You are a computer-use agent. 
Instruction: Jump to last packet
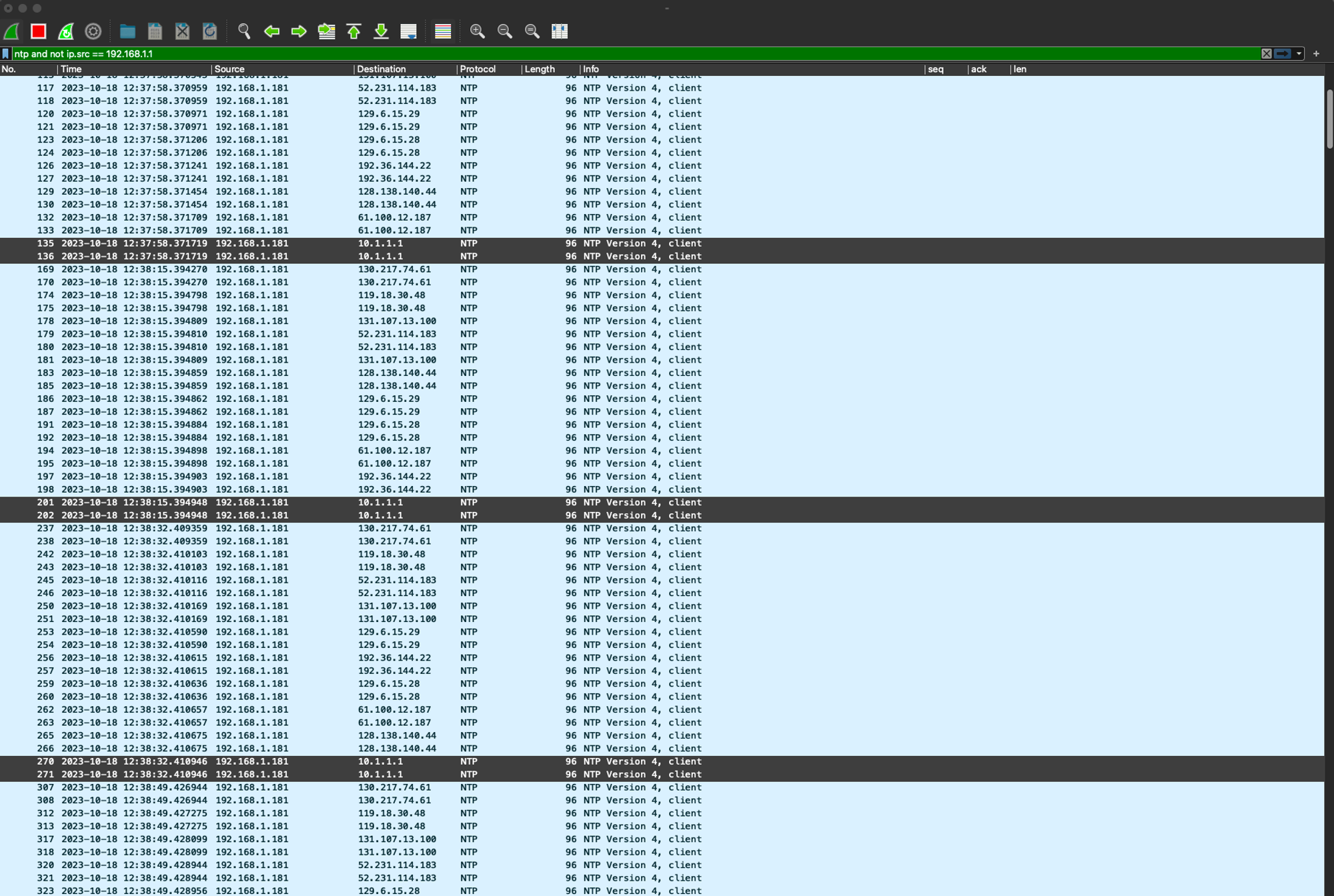[x=381, y=31]
